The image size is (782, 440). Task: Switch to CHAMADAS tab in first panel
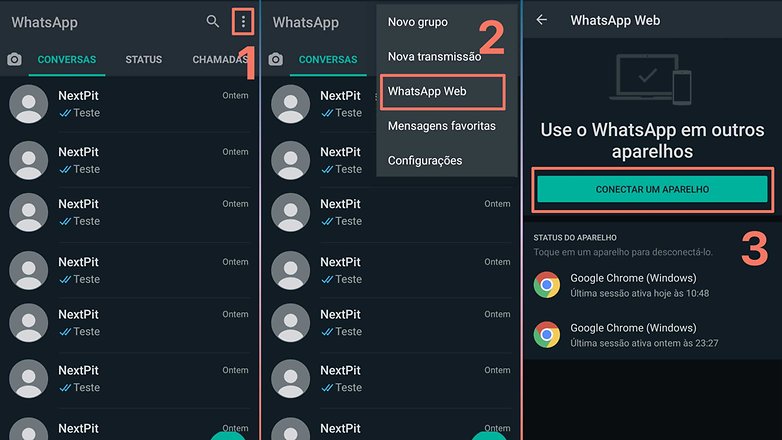(220, 59)
